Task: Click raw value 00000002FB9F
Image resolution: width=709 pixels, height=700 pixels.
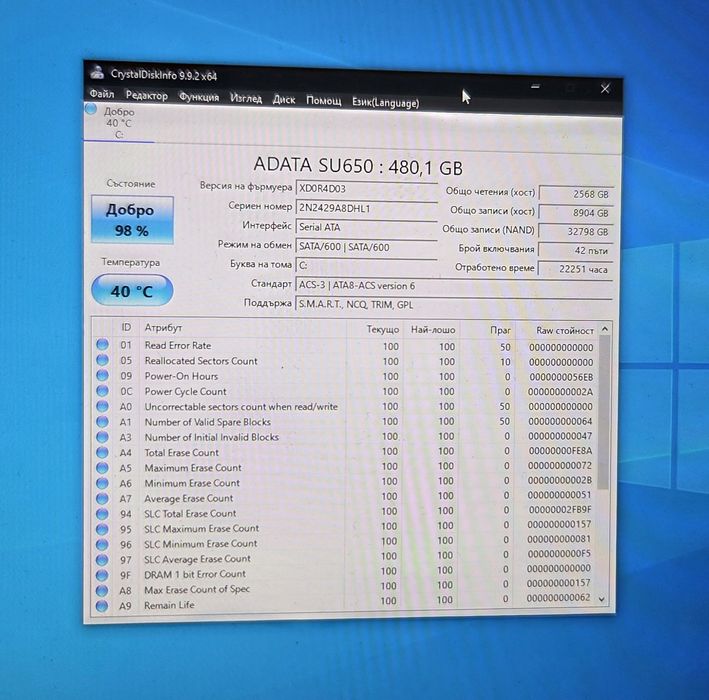Action: (x=560, y=510)
